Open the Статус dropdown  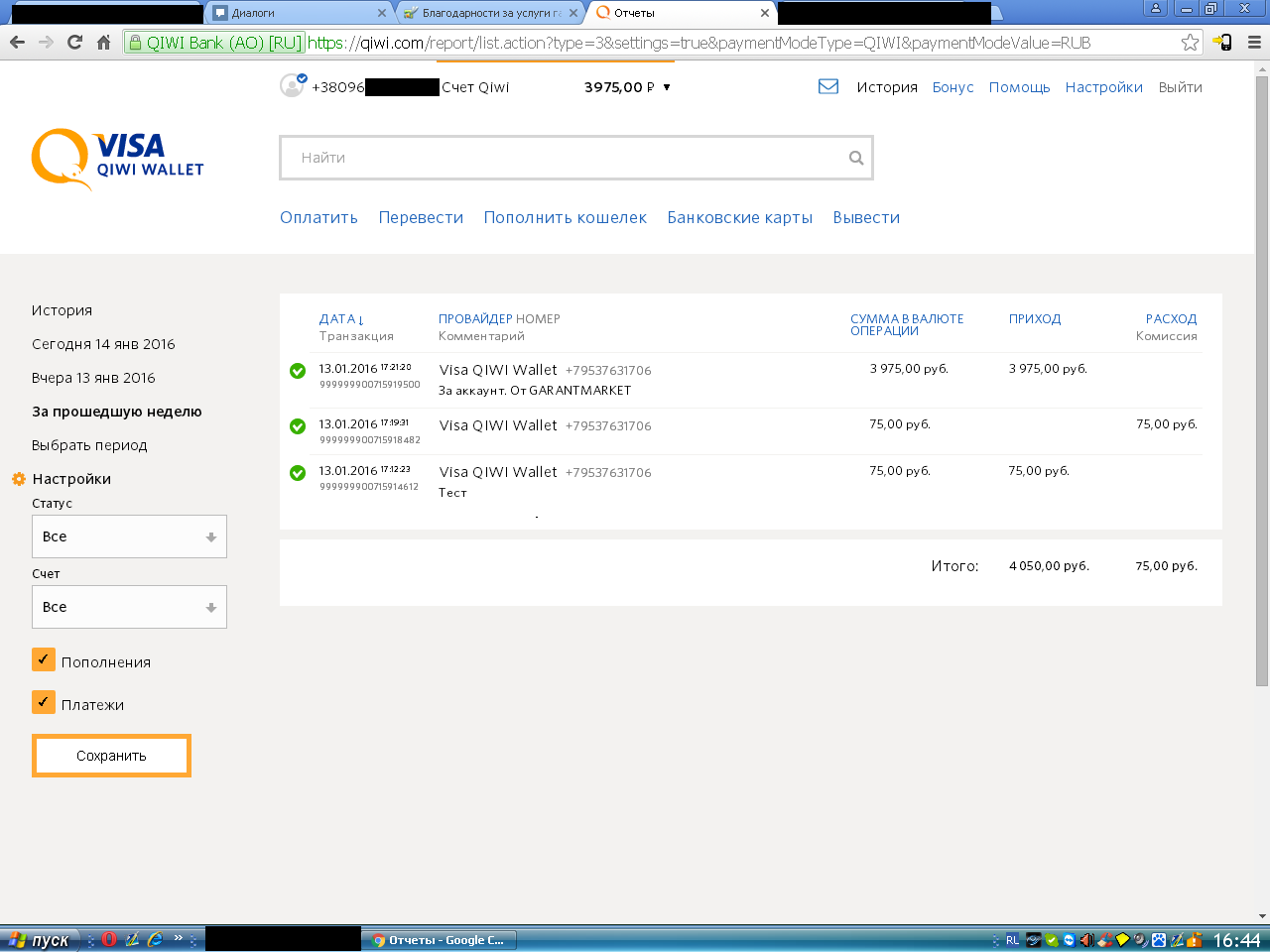click(x=129, y=536)
